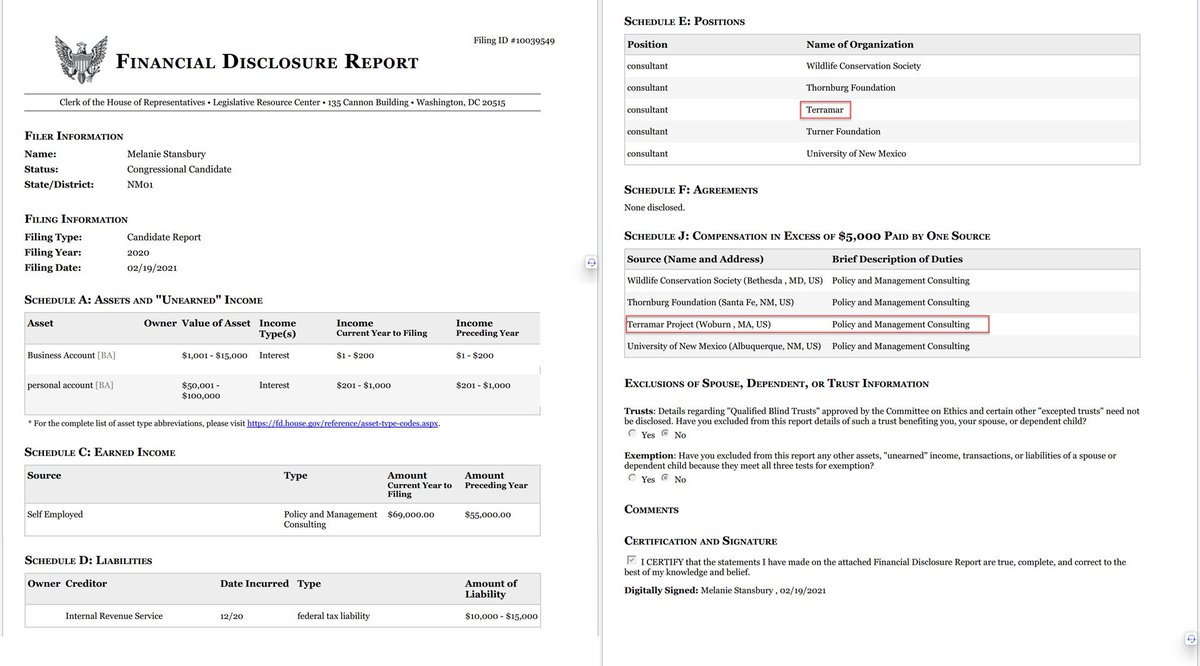Click the Schedule C Earned Income heading
Viewport: 1200px width, 666px height.
(100, 452)
